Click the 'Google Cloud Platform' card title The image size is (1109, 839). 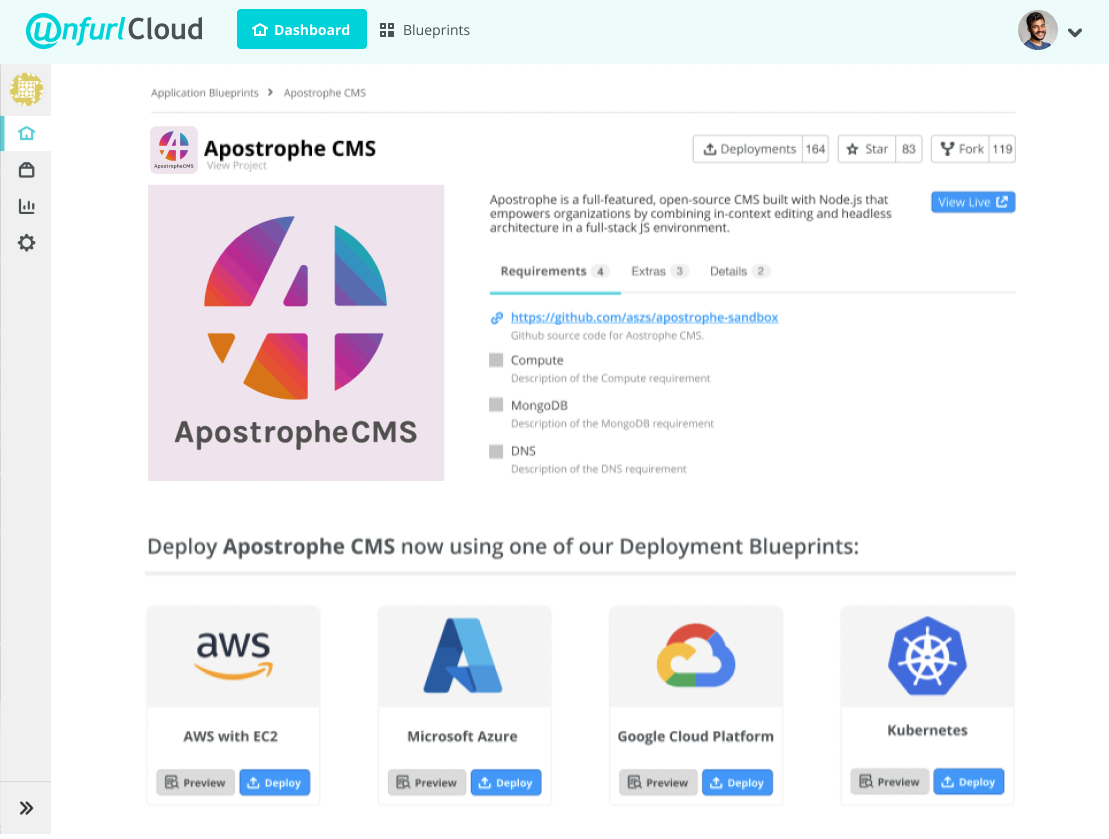point(695,736)
